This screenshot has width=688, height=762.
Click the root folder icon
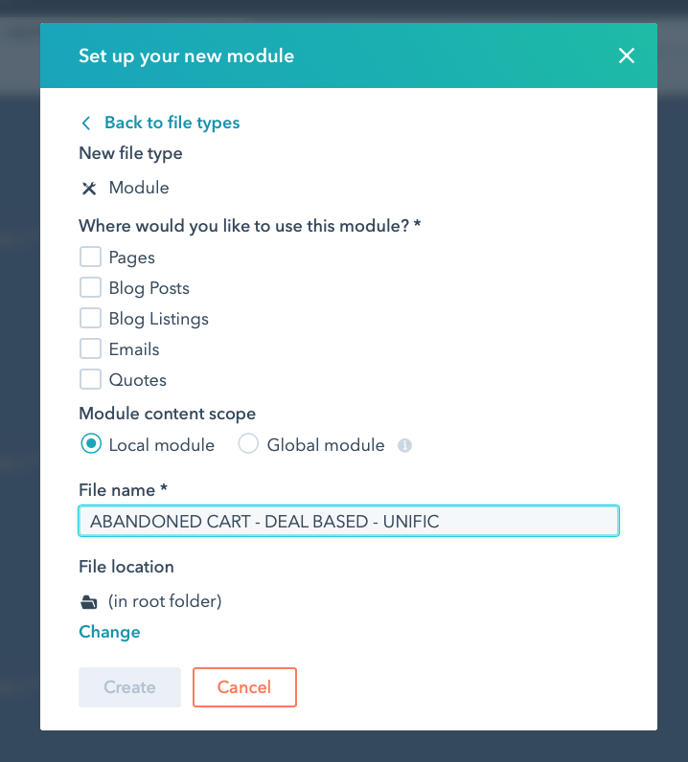[89, 602]
